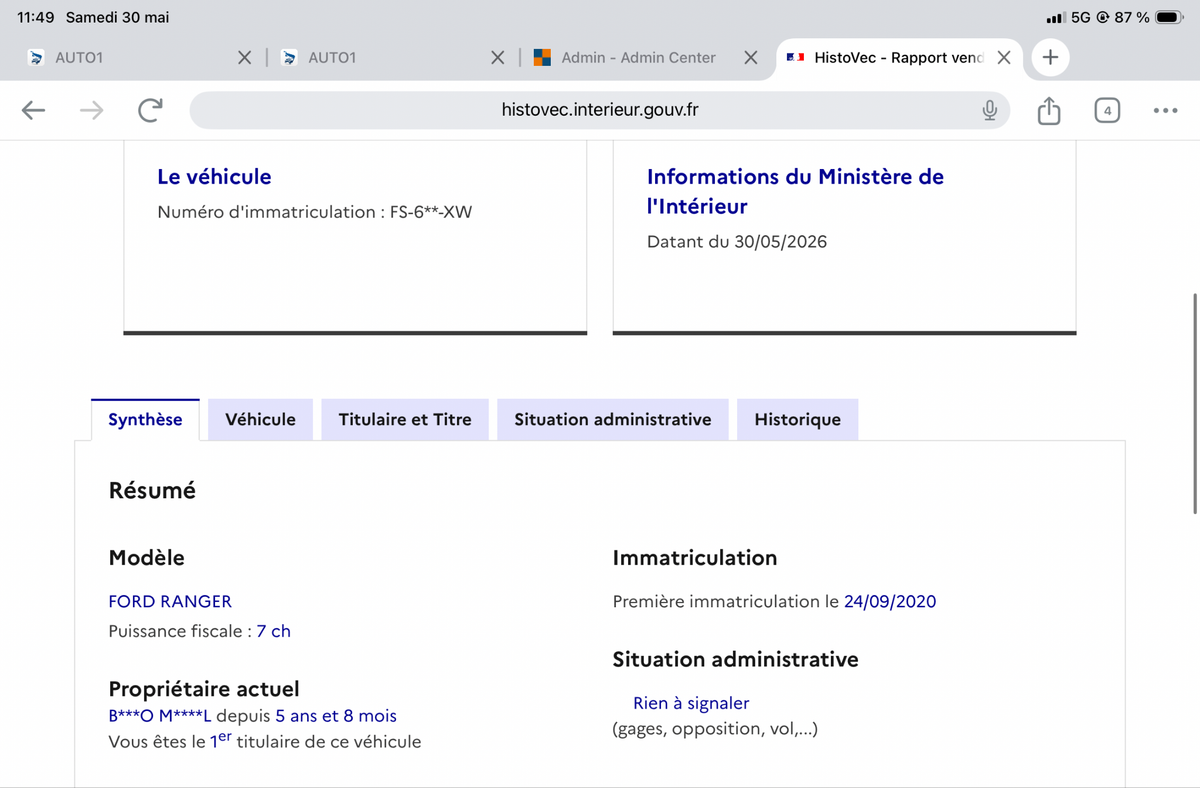This screenshot has height=788, width=1200.
Task: Open the Situation administrative tab
Action: tap(613, 420)
